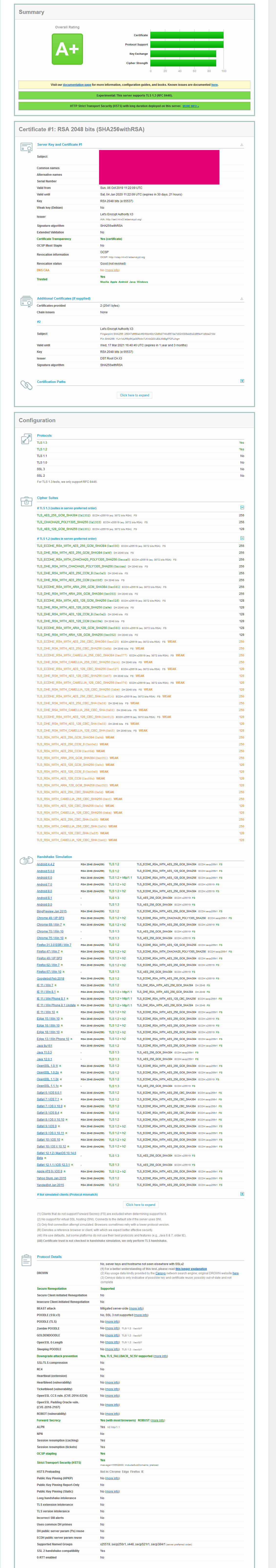Image resolution: width=276 pixels, height=1568 pixels.
Task: Click the Additional Certificates section icon
Action: tap(26, 301)
